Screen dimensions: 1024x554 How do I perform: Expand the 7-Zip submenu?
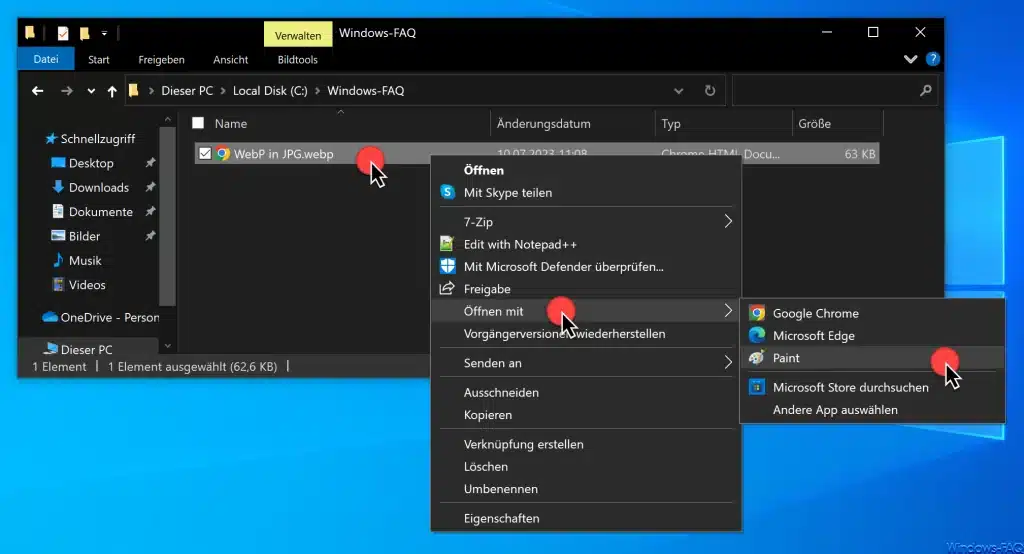click(586, 221)
